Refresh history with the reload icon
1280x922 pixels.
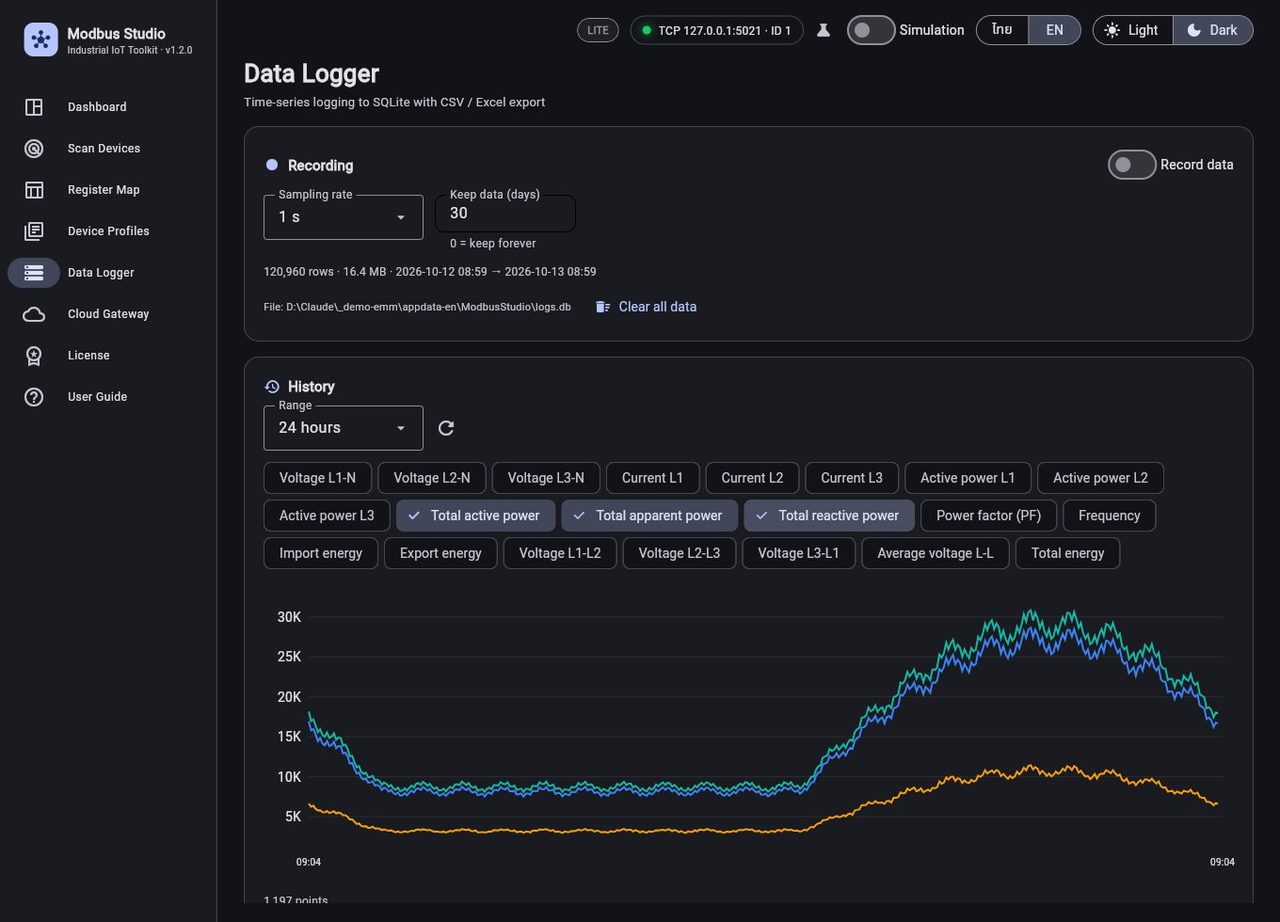[446, 428]
